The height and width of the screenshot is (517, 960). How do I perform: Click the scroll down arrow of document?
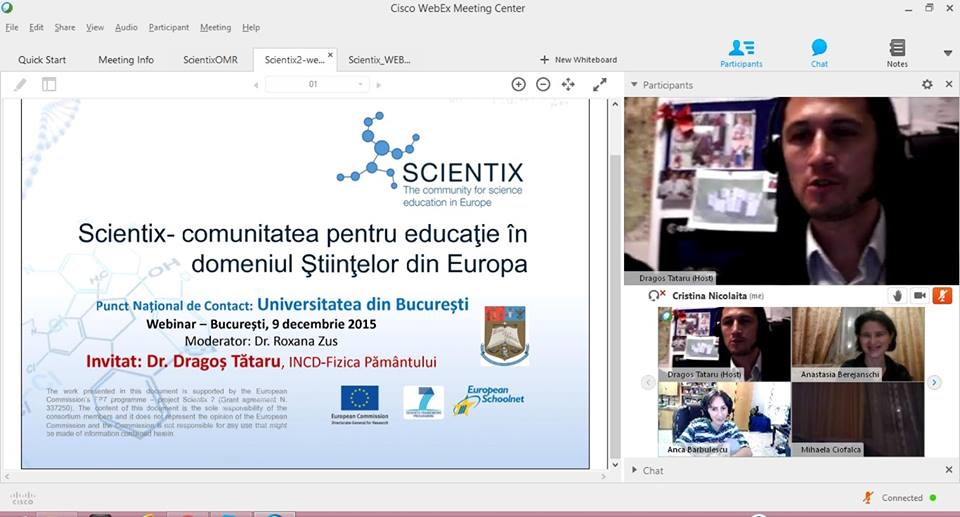[x=615, y=464]
